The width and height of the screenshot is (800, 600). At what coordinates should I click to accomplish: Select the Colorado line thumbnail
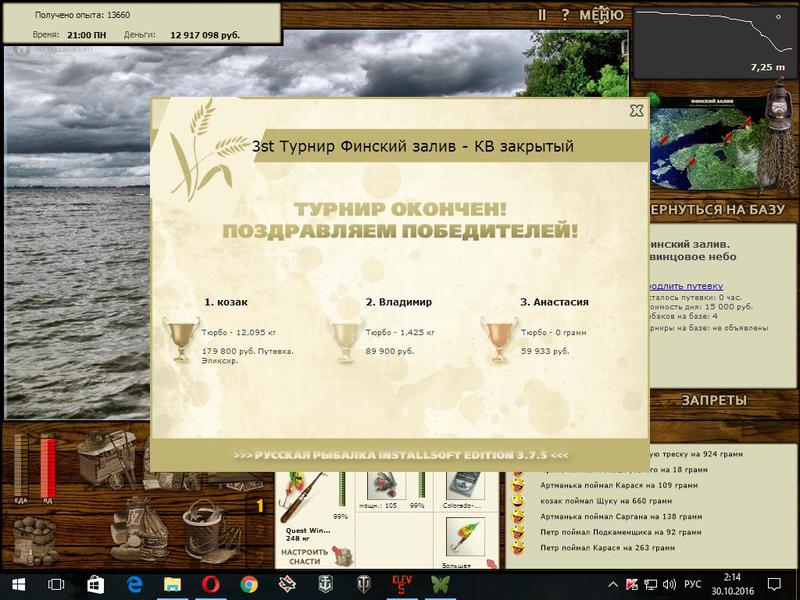click(463, 486)
